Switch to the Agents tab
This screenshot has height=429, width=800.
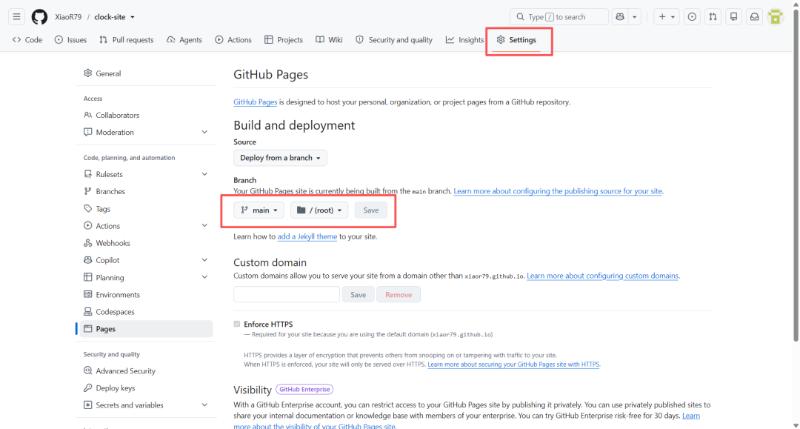(x=184, y=40)
